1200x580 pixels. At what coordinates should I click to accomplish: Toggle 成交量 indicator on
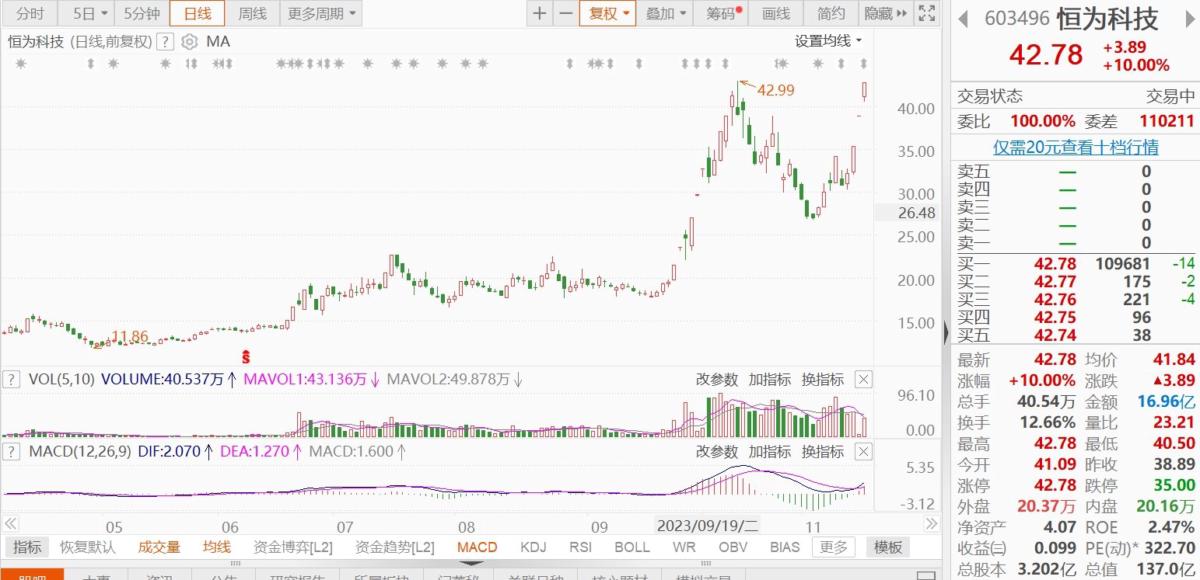(x=159, y=547)
